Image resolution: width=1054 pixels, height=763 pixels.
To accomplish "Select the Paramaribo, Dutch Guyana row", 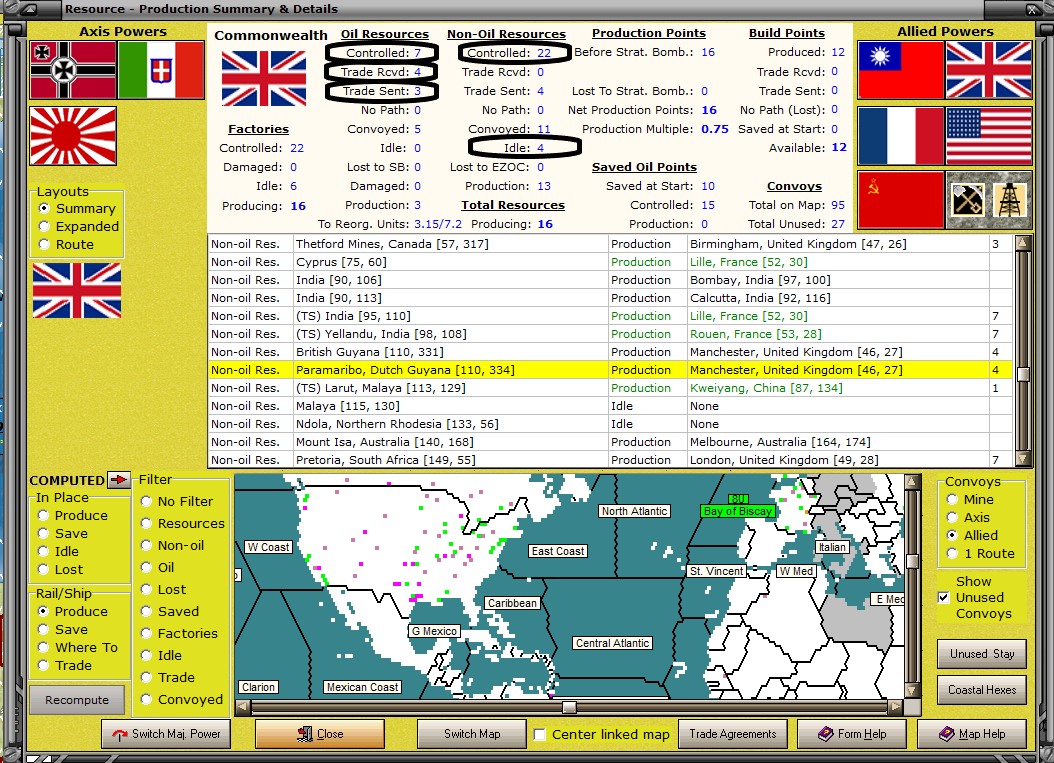I will pyautogui.click(x=610, y=370).
